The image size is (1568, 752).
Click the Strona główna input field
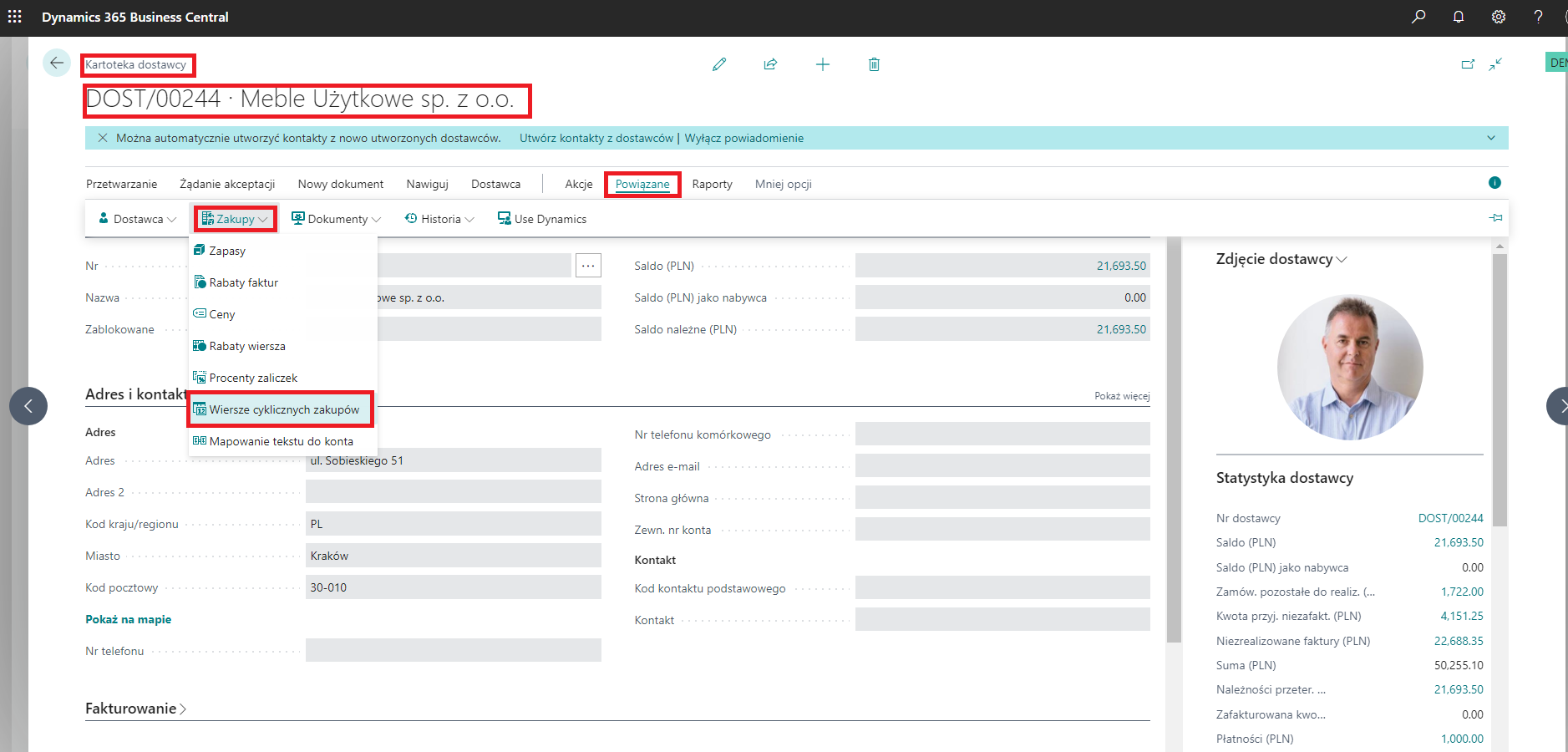[x=1002, y=498]
